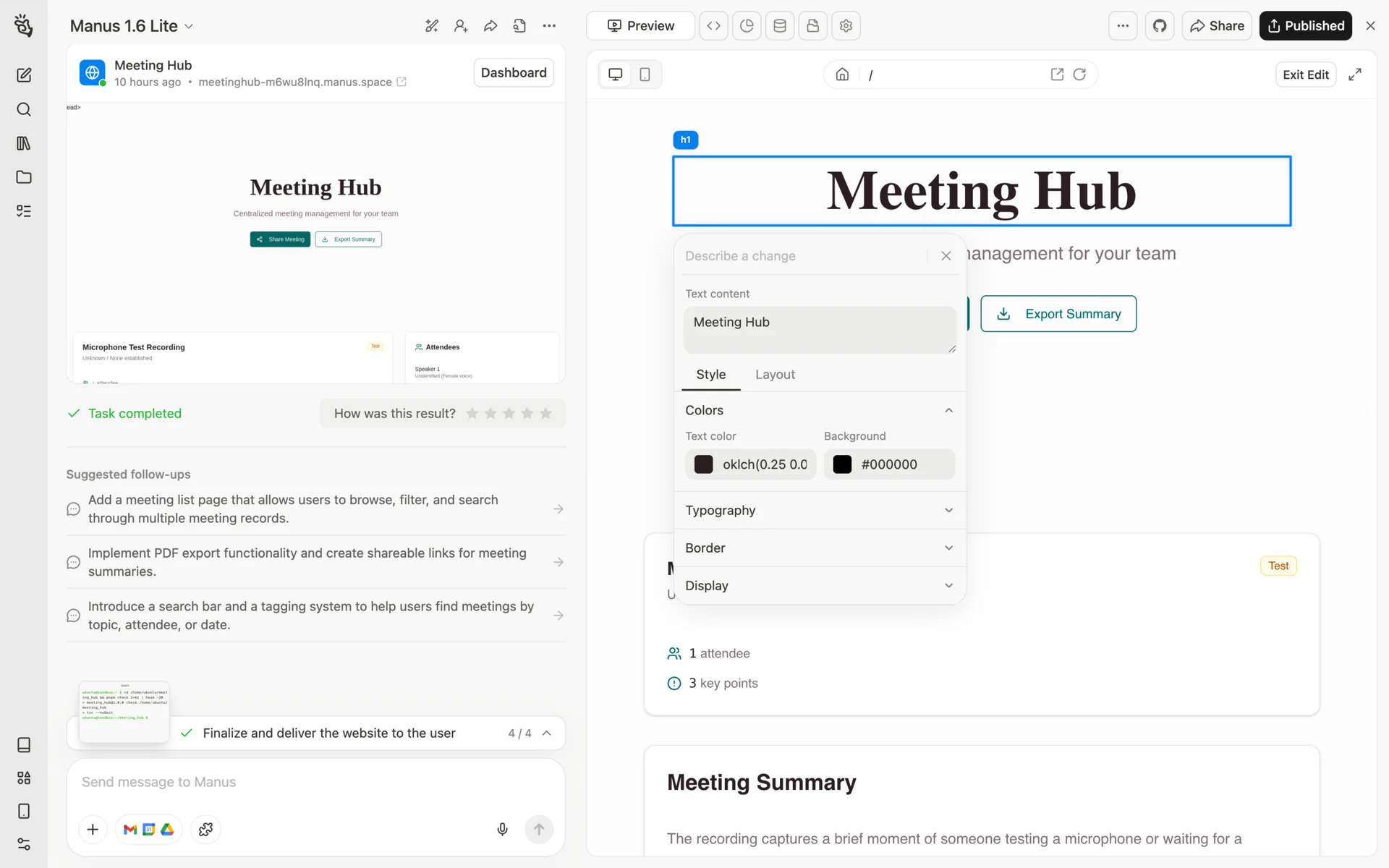Select the Preview tab

tap(640, 26)
